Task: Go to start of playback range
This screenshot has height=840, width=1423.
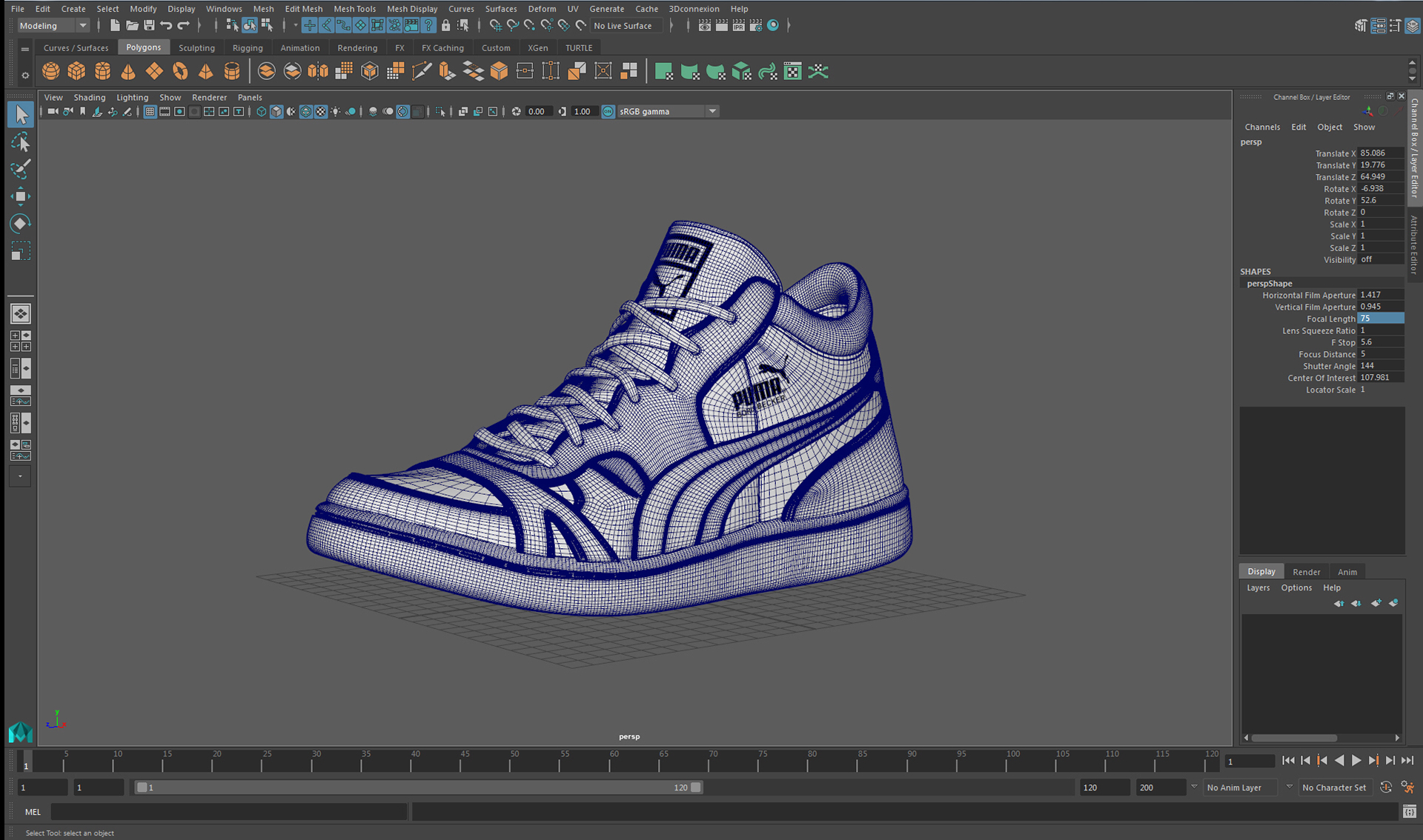Action: tap(1288, 761)
